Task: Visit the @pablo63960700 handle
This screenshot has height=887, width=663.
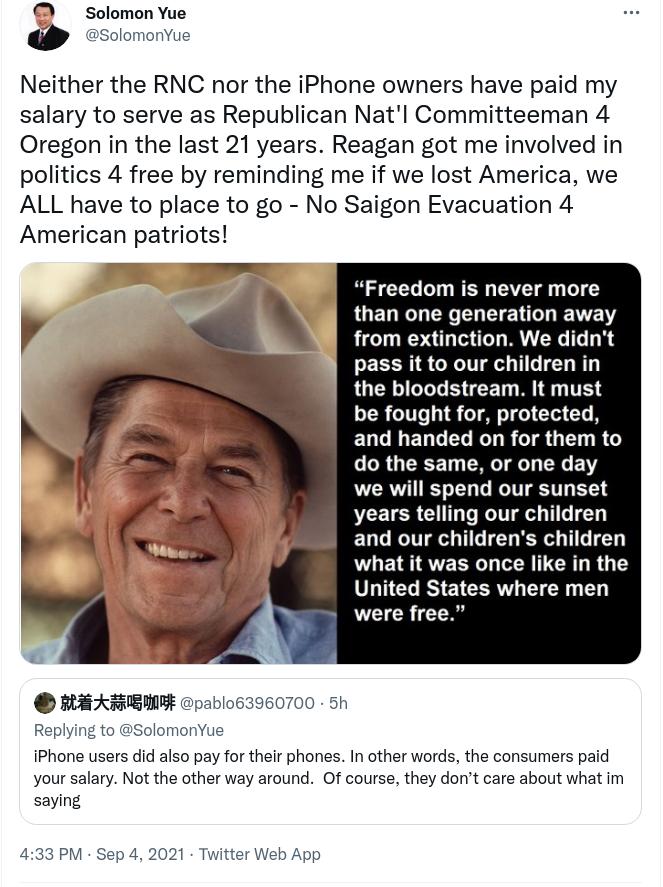Action: [x=247, y=703]
